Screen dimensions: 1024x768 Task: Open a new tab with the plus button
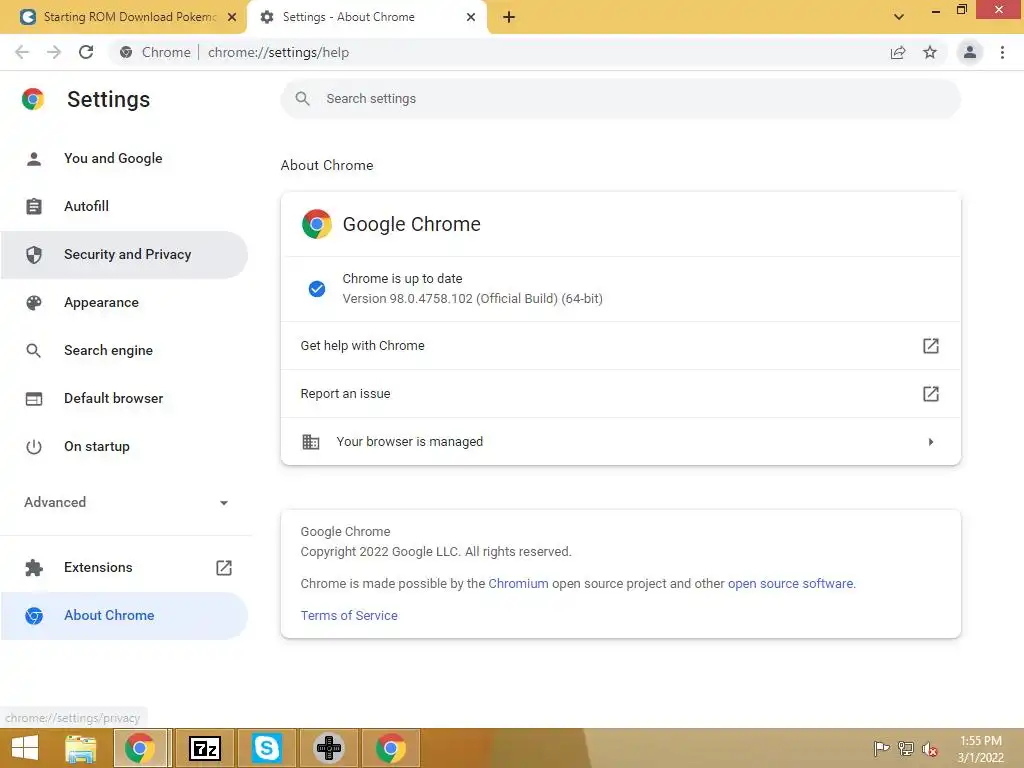[x=509, y=17]
